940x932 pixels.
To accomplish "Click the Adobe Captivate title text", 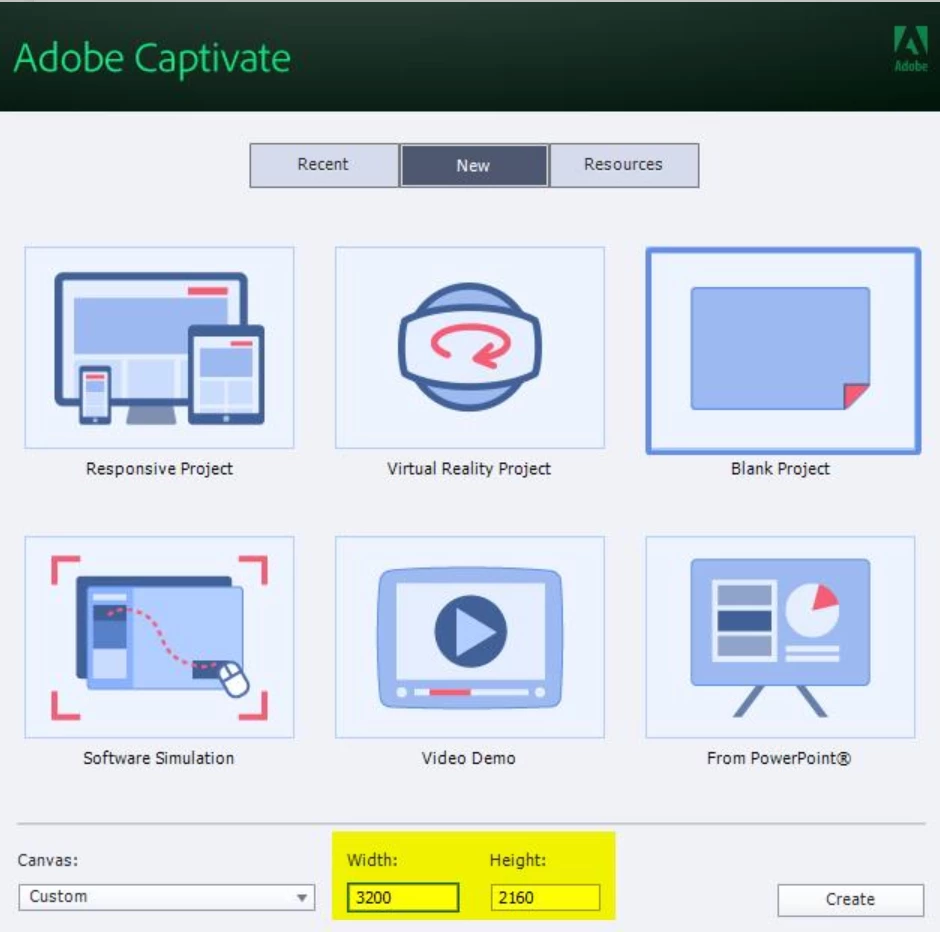I will tap(152, 59).
